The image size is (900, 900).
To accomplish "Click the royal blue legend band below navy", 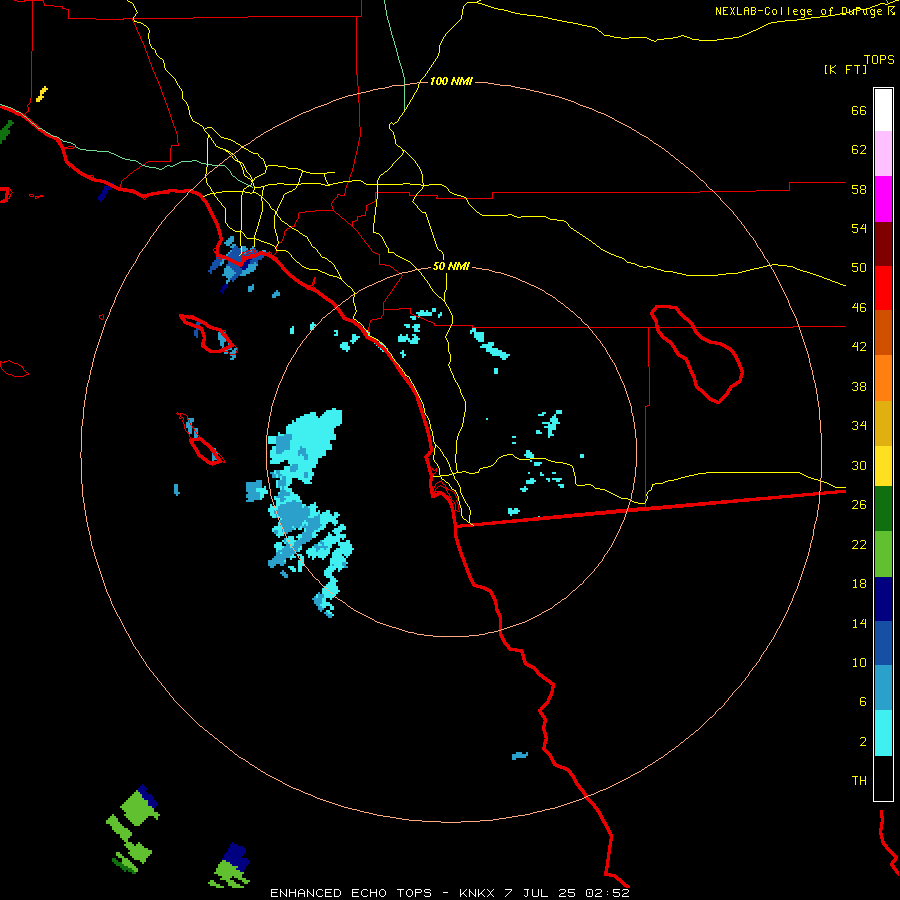I will 883,643.
